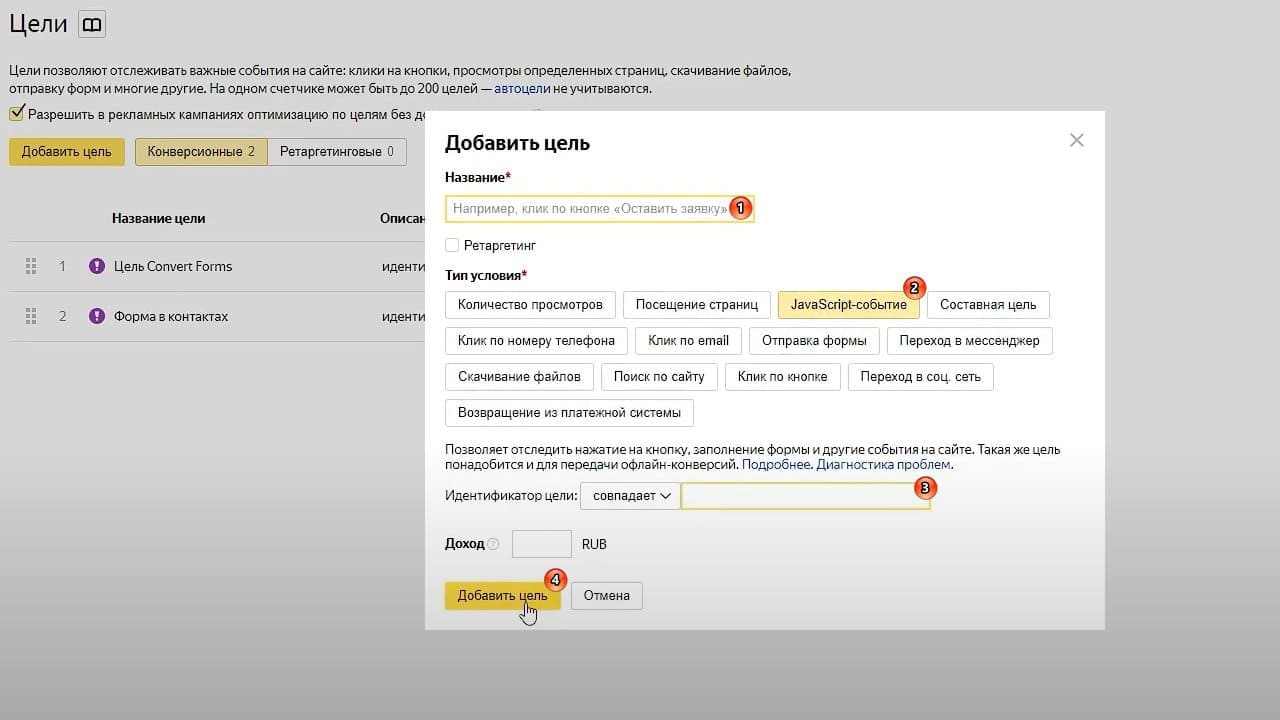Image resolution: width=1280 pixels, height=720 pixels.
Task: Open the совпадает condition dropdown
Action: (630, 496)
